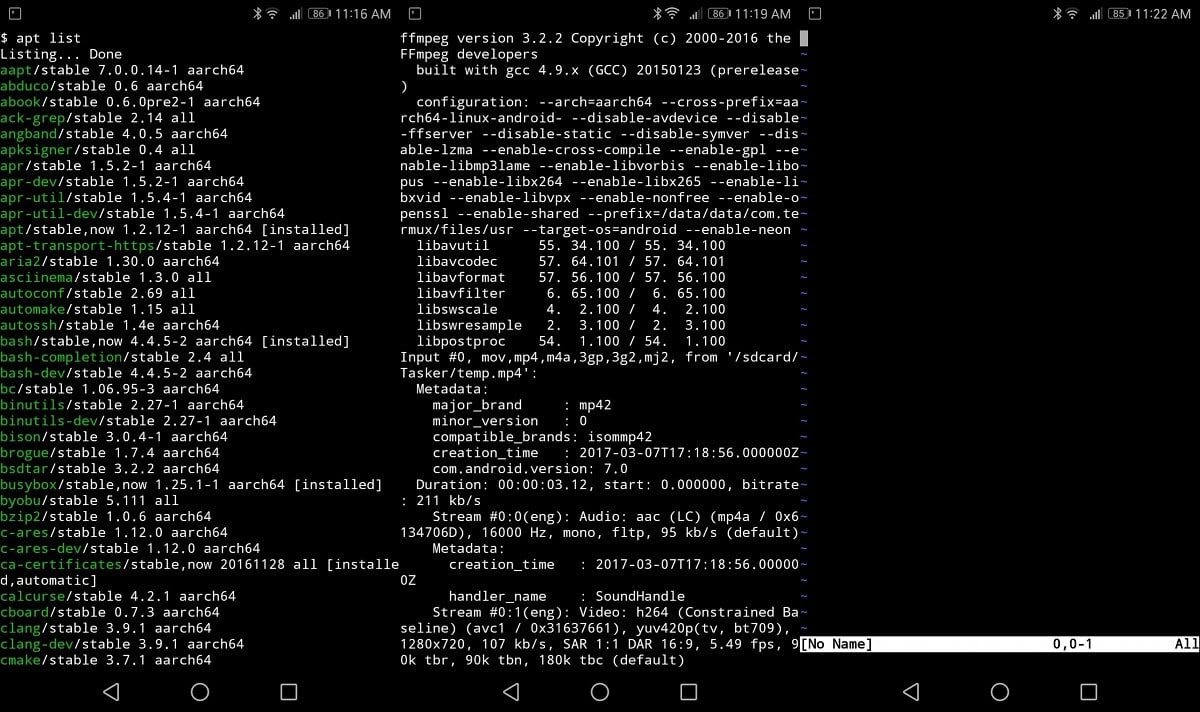Tap Wi-Fi icon beside 11:19 AM clock
The image size is (1200, 712).
(x=672, y=14)
